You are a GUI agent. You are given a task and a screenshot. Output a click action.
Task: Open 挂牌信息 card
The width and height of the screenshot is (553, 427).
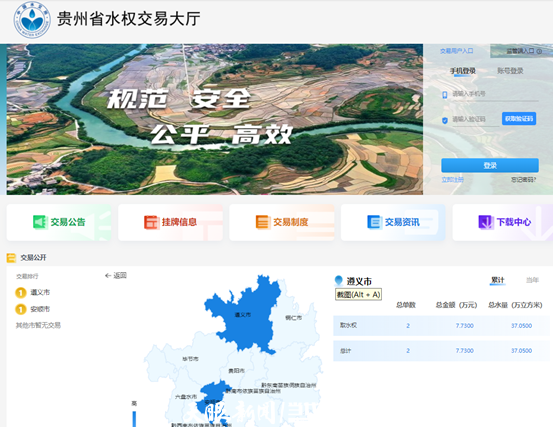pos(170,222)
